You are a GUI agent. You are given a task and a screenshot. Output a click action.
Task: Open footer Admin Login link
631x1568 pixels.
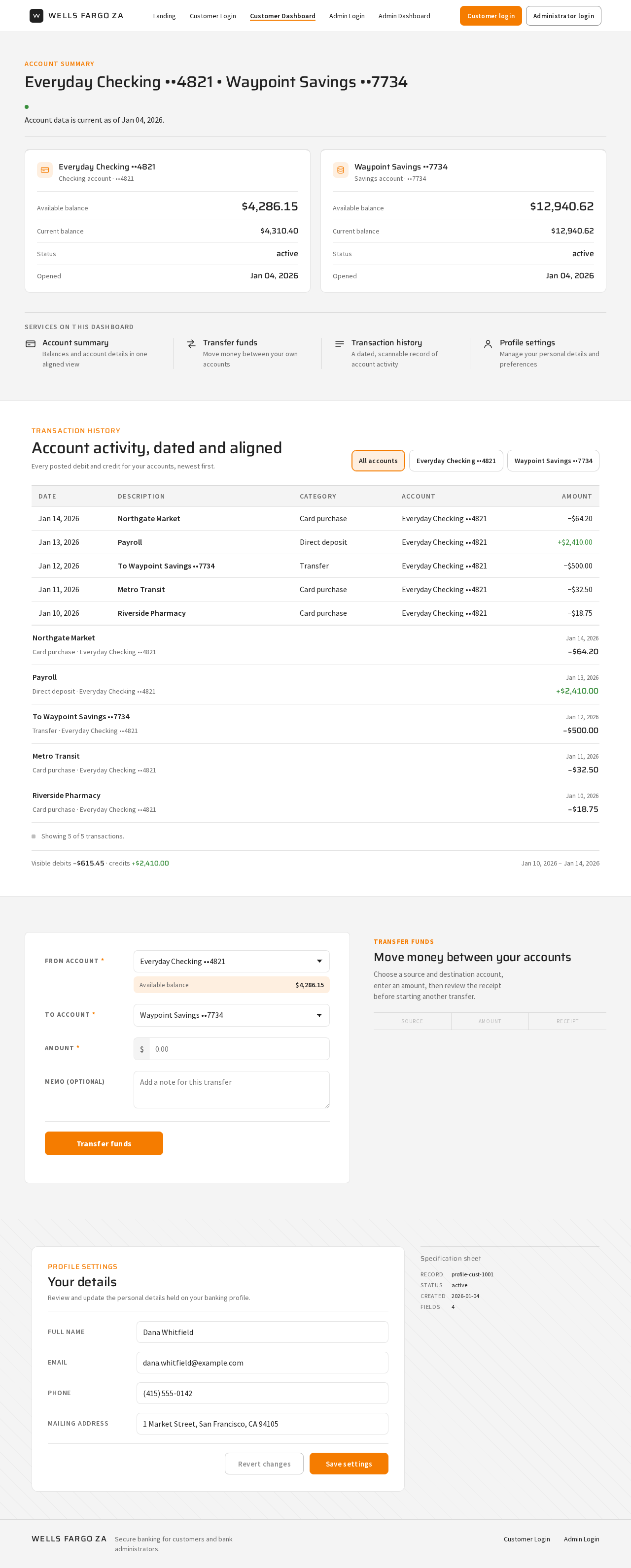pos(582,1539)
